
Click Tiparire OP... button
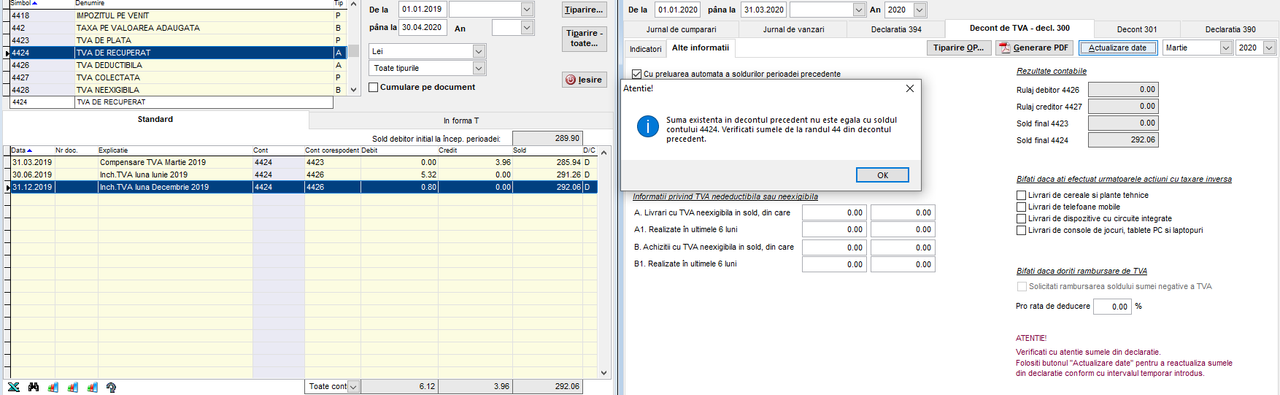point(958,47)
